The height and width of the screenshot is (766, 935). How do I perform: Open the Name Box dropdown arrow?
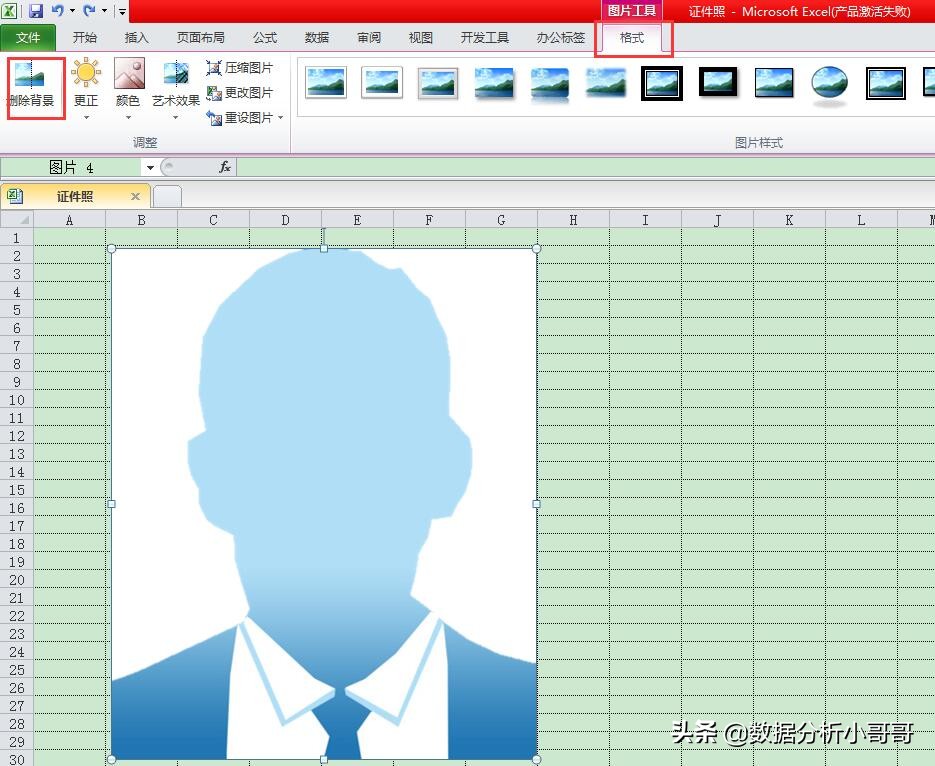[x=148, y=167]
